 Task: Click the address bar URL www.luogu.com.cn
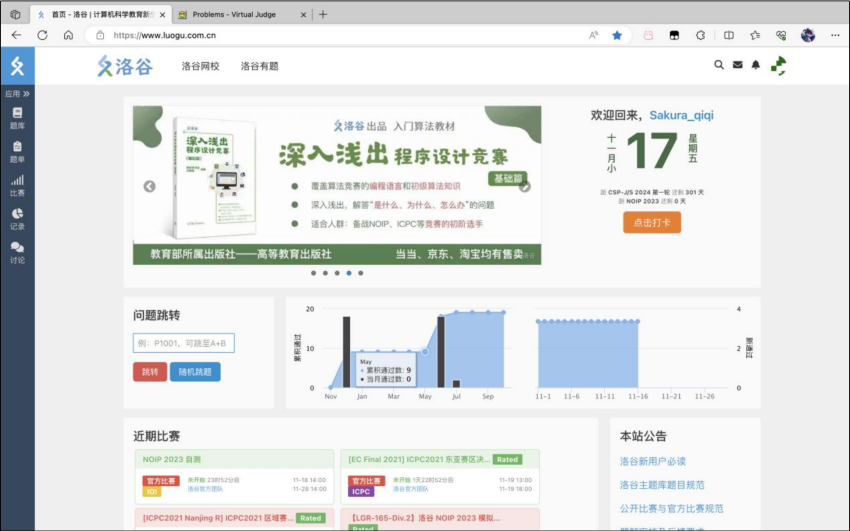click(165, 35)
